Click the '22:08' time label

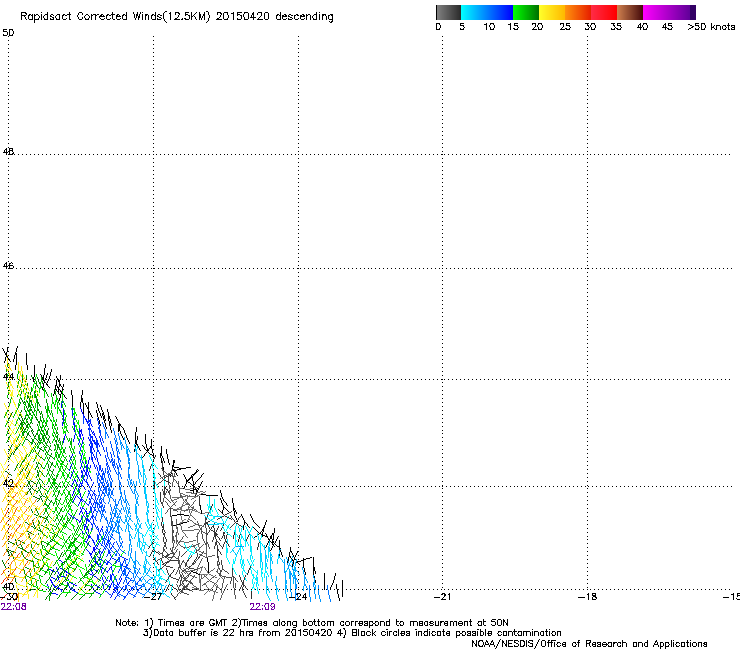tap(14, 607)
